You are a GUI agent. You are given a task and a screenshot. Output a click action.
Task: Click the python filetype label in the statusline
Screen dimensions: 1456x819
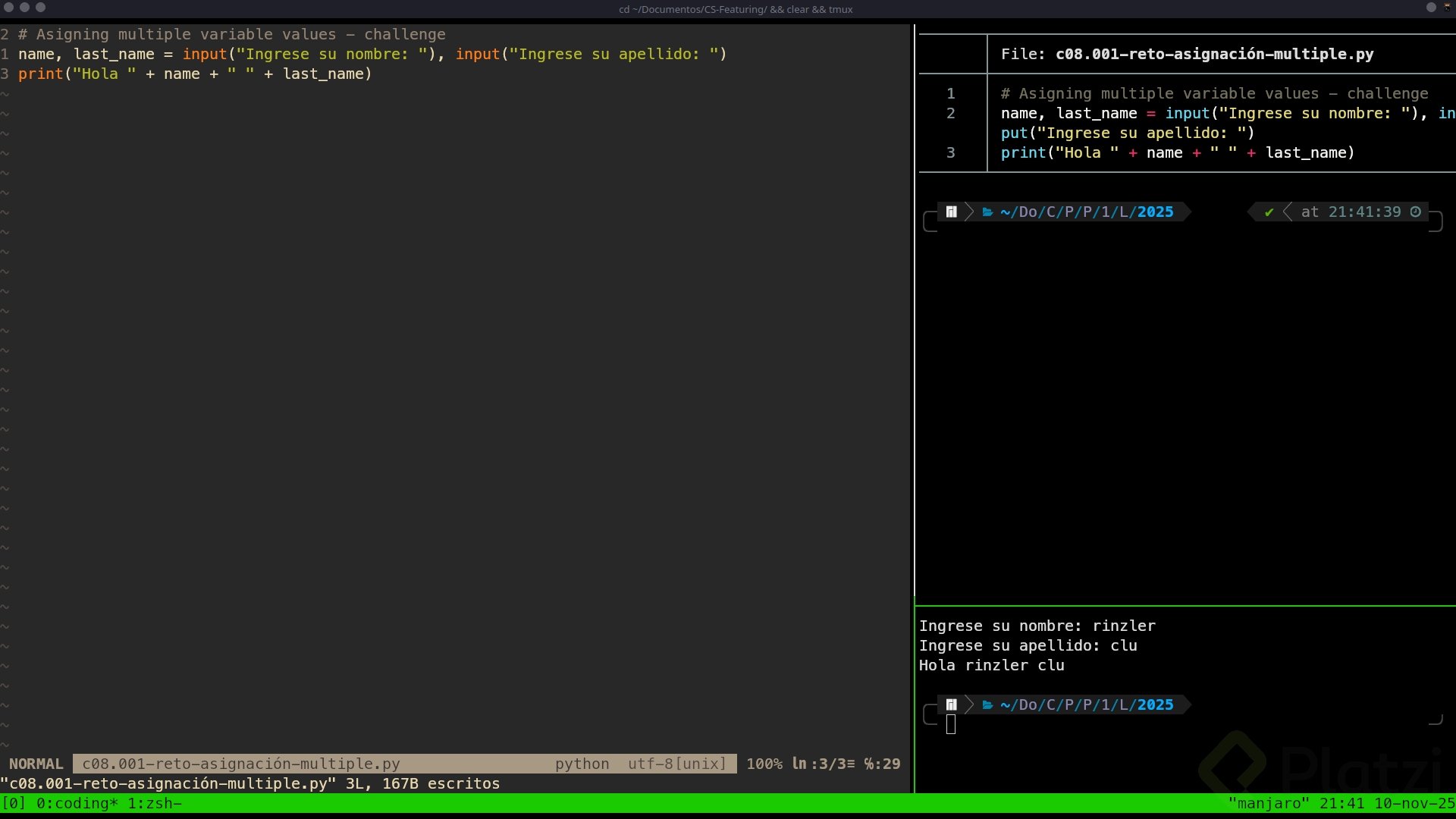[582, 764]
